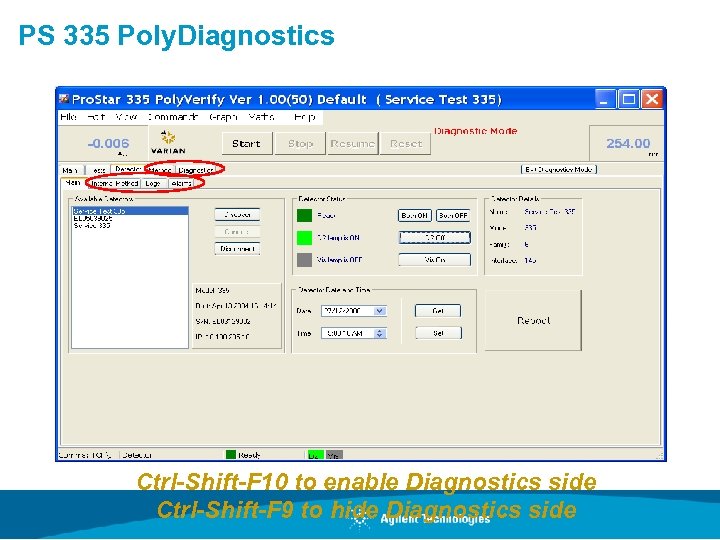Turn both lamps off with Both OFF
This screenshot has width=720, height=540.
(x=453, y=215)
